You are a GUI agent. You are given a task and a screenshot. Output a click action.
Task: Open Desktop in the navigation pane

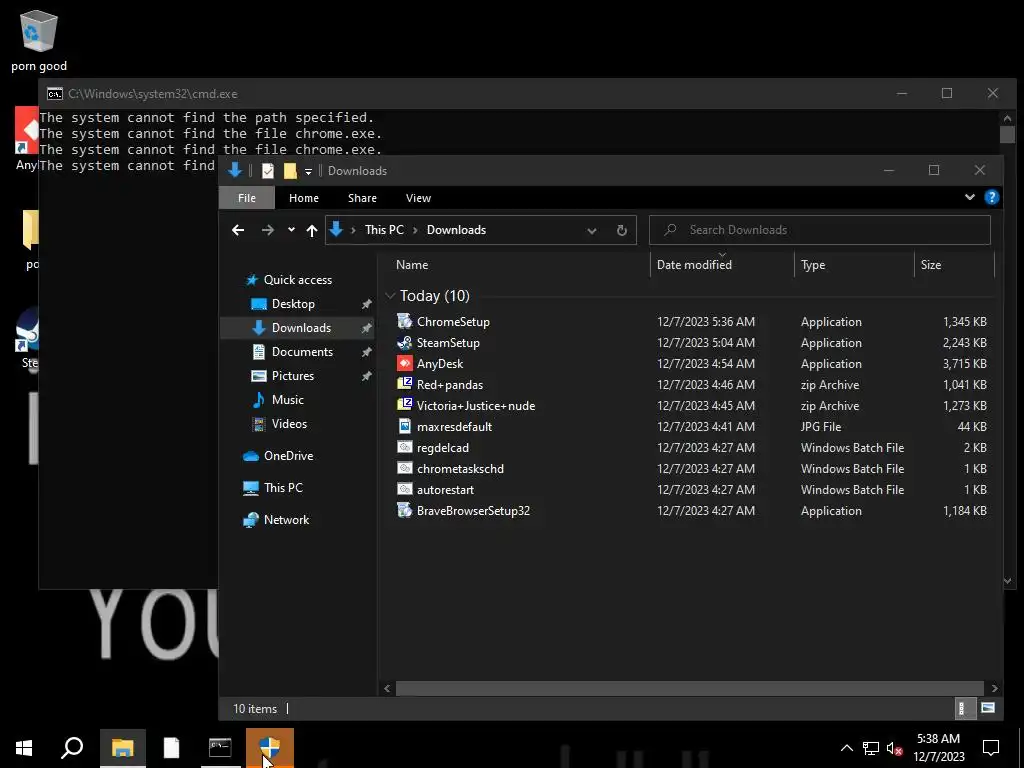[x=293, y=304]
